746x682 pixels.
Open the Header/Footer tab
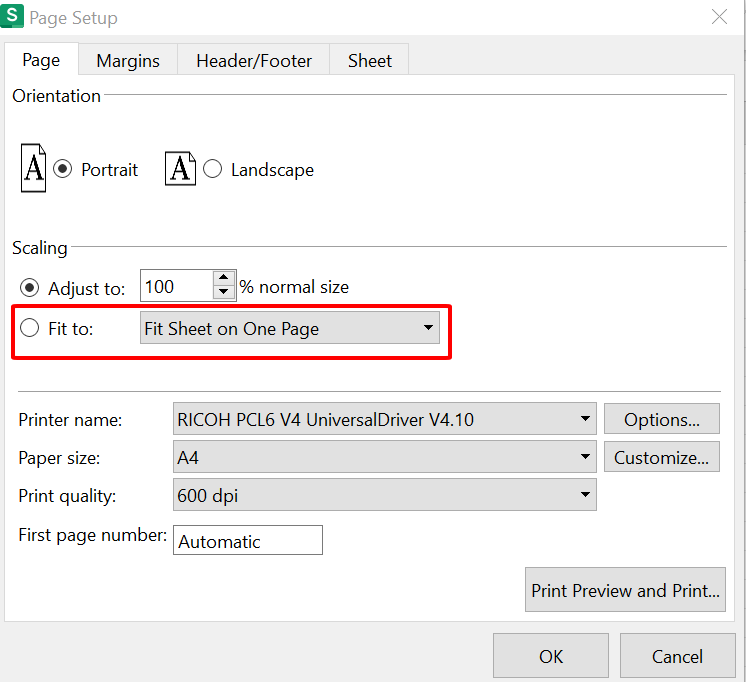coord(254,61)
